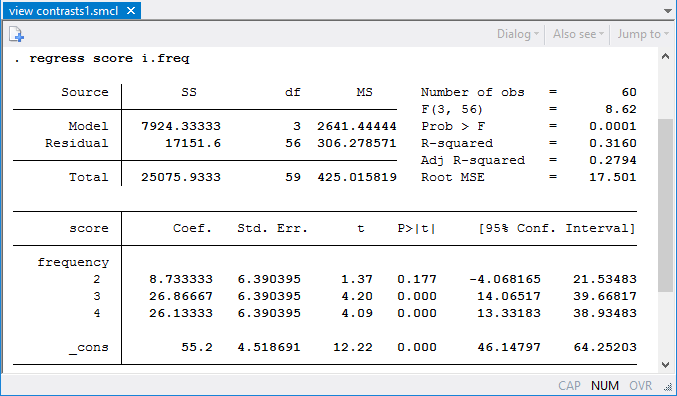Screen dimensions: 677x396
Task: Click the _cons t value 12.22
Action: pos(353,347)
